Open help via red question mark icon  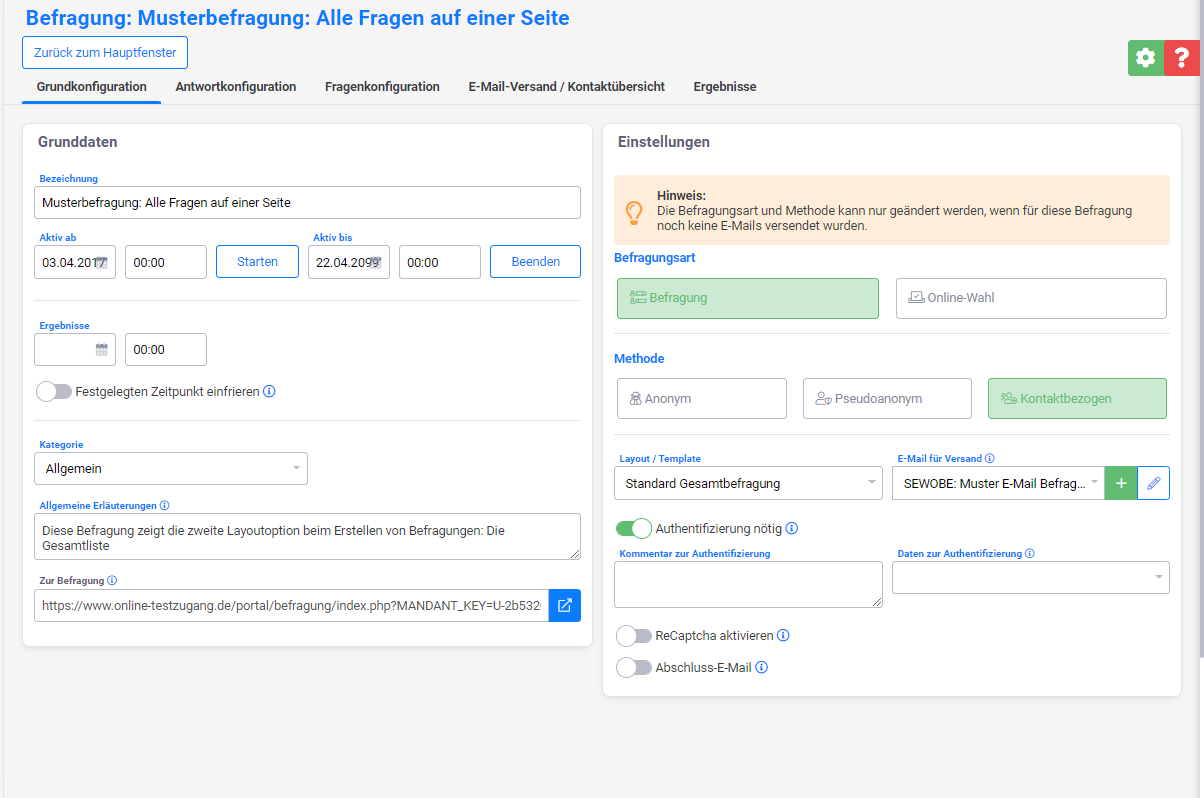pos(1182,58)
